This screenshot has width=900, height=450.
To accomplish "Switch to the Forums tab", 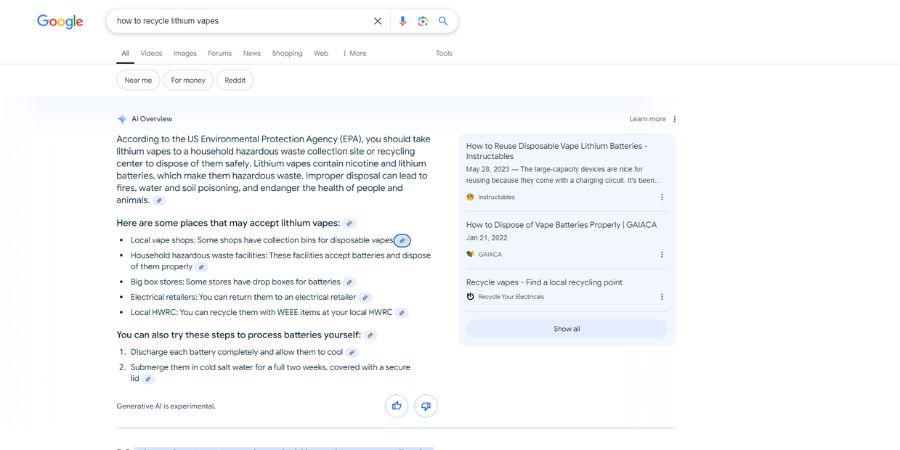I will (220, 53).
